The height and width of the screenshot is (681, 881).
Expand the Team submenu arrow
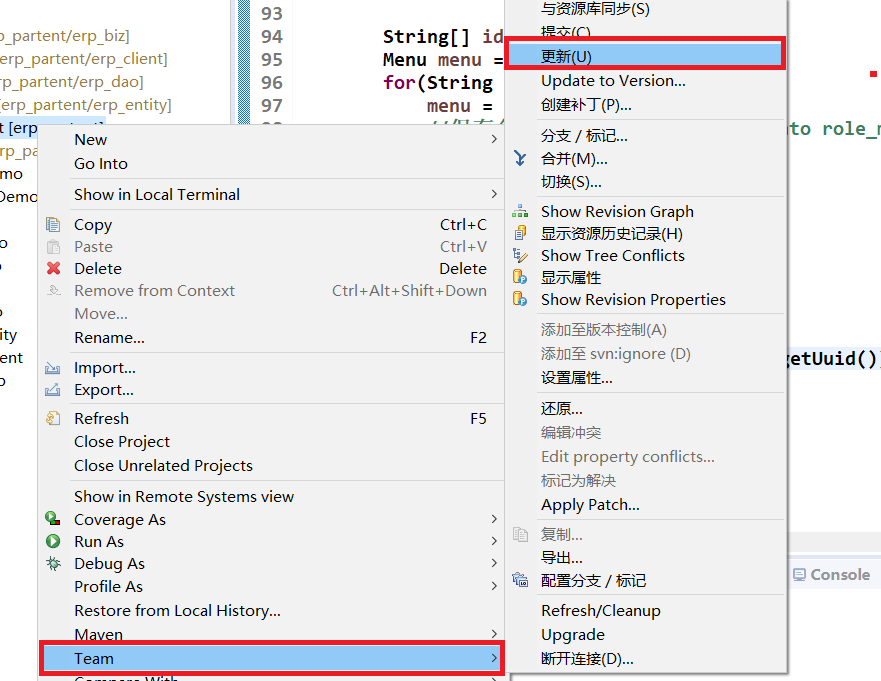pos(494,657)
